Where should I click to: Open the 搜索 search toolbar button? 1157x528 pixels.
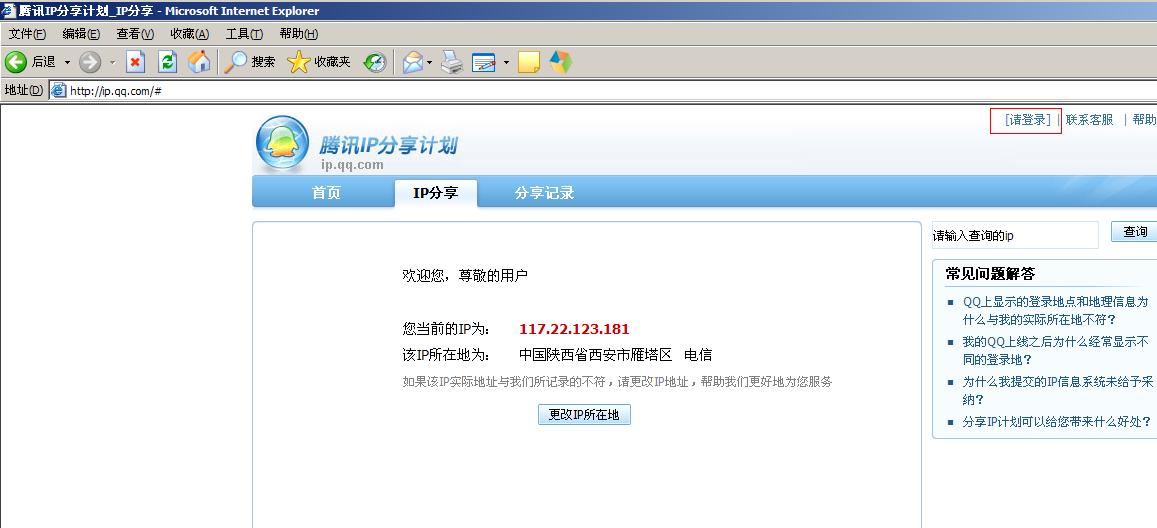pos(249,63)
